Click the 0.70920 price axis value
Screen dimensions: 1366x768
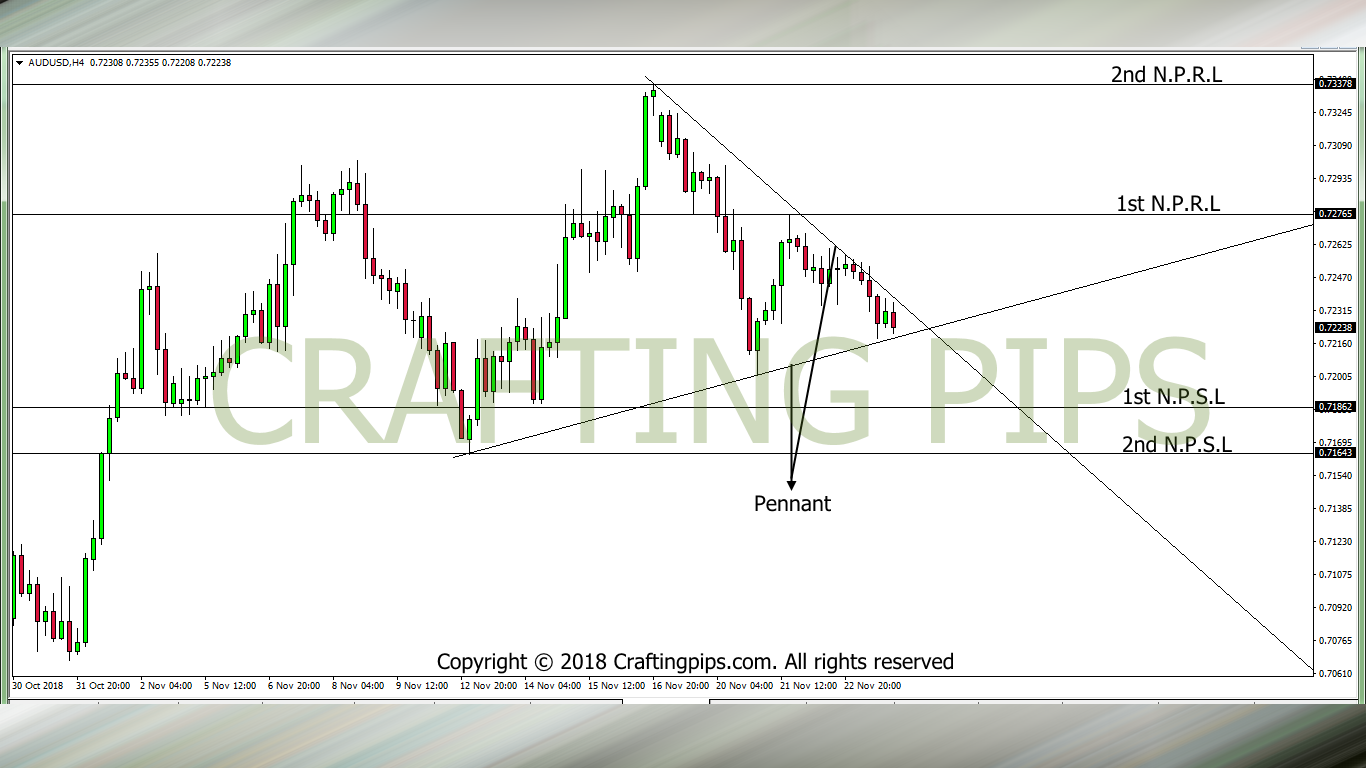[x=1337, y=607]
